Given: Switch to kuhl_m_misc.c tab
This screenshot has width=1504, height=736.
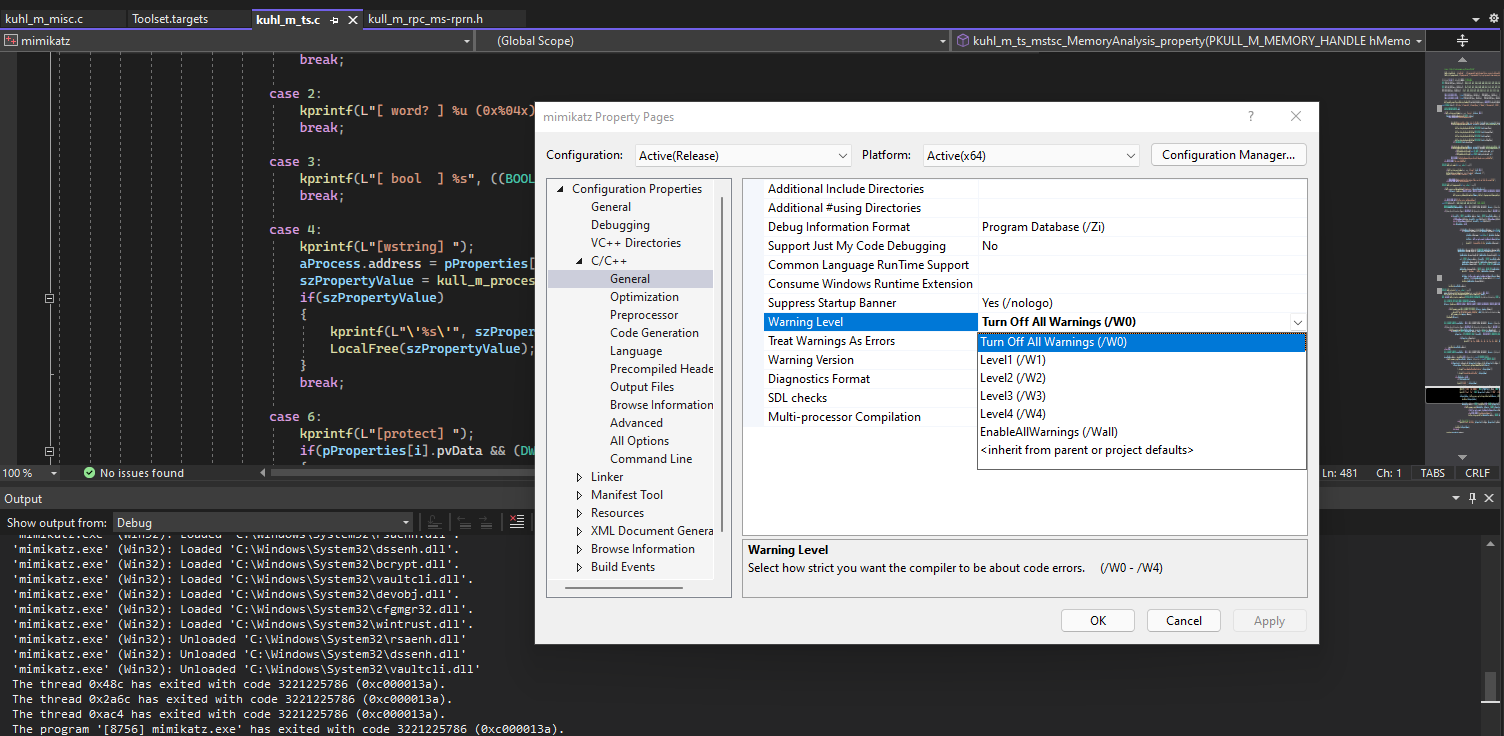Looking at the screenshot, I should pyautogui.click(x=44, y=19).
